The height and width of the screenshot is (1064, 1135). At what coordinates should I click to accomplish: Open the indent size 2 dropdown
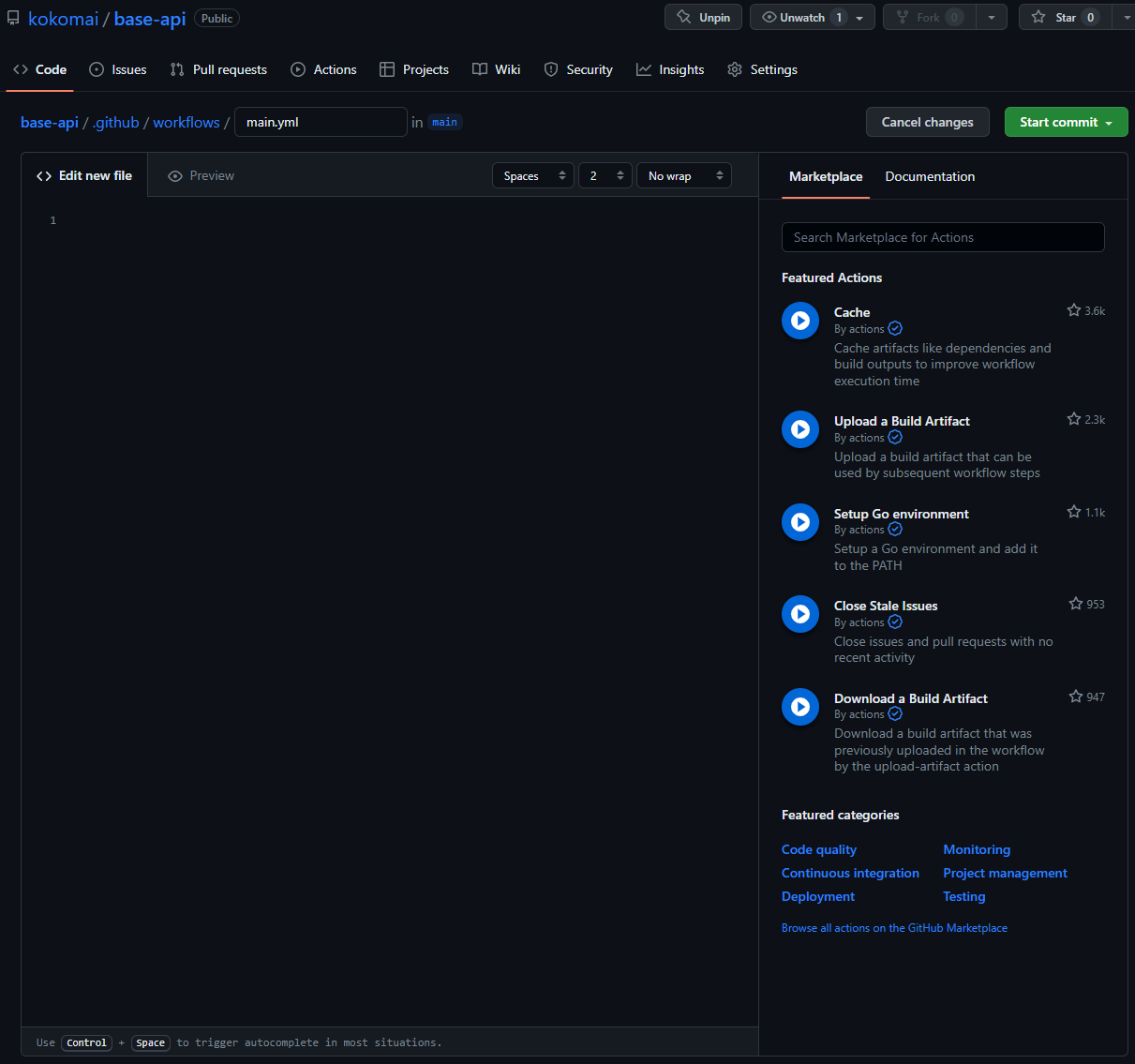[605, 175]
